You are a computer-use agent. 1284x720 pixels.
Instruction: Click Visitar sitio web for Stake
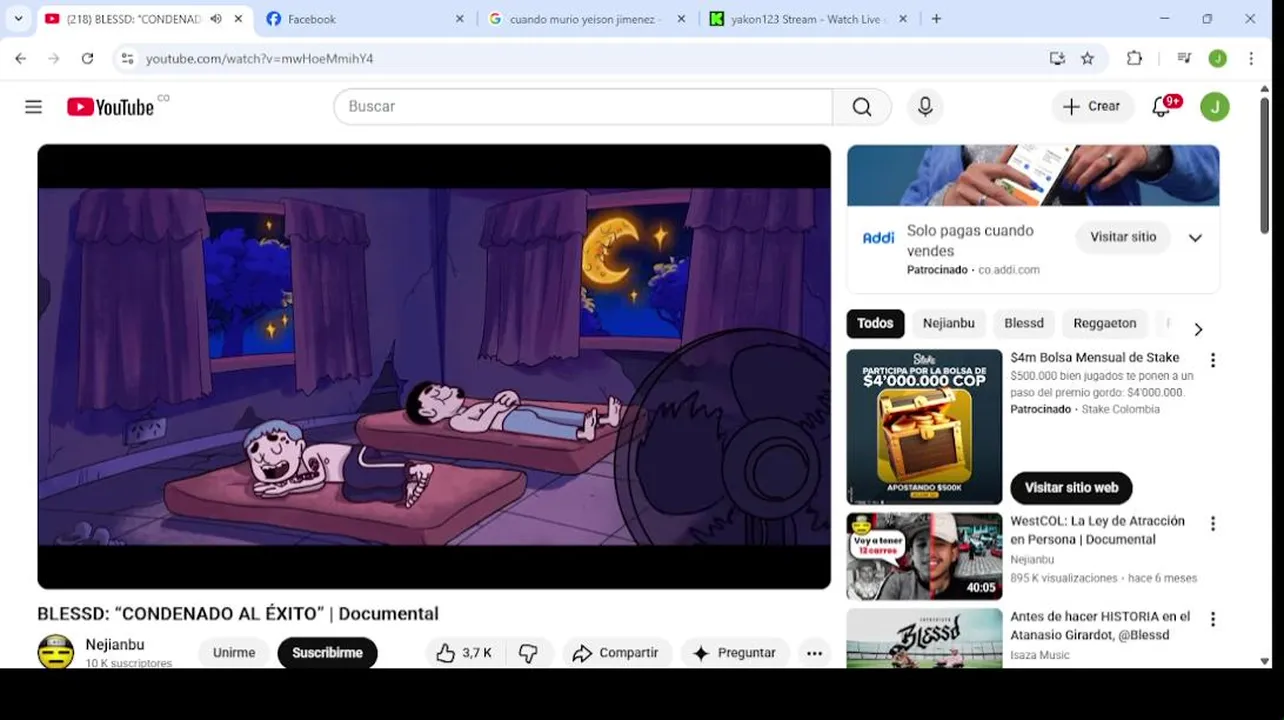coord(1071,488)
